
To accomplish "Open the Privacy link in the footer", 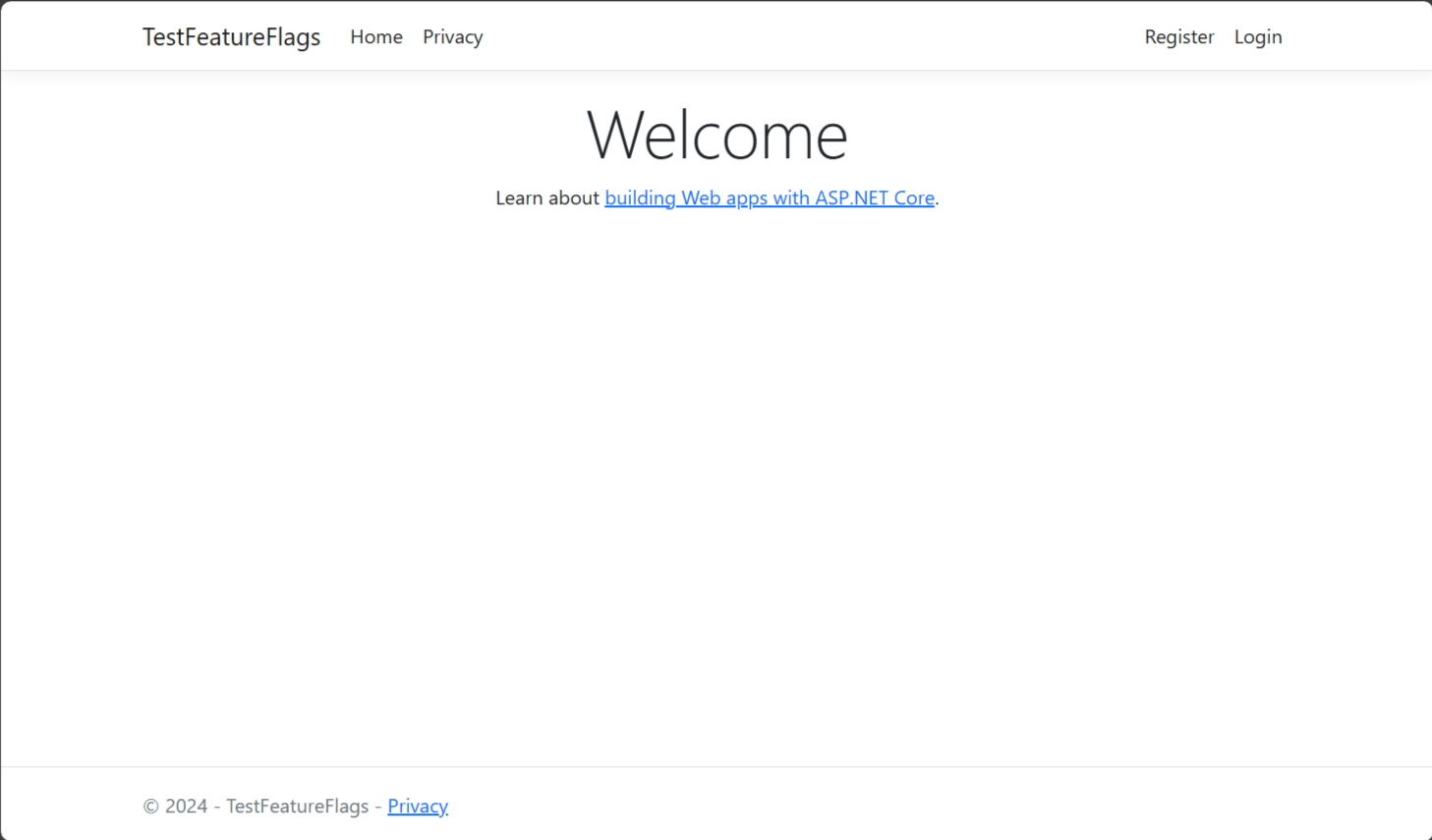I will click(x=418, y=806).
